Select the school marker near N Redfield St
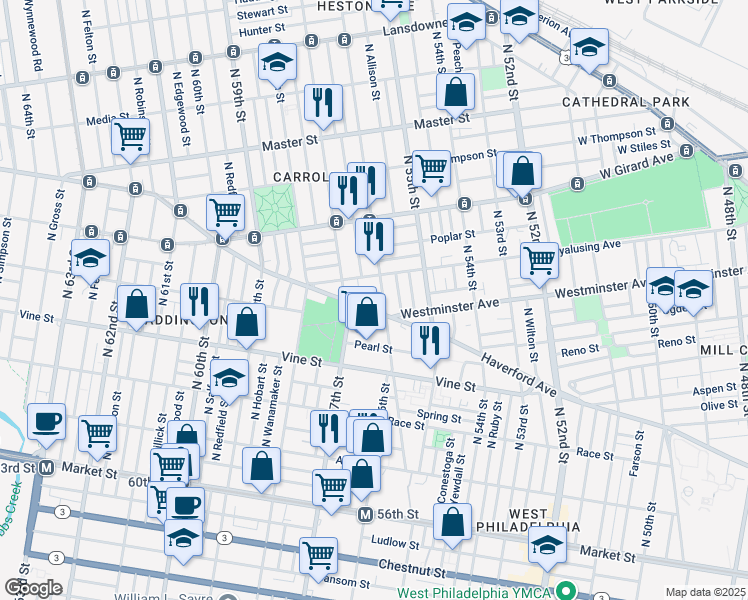Viewport: 748px width, 600px height. pos(229,378)
